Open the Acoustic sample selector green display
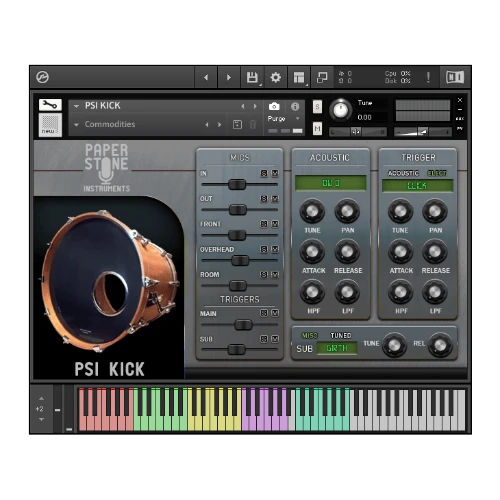Screen dimensions: 500x500 [330, 183]
